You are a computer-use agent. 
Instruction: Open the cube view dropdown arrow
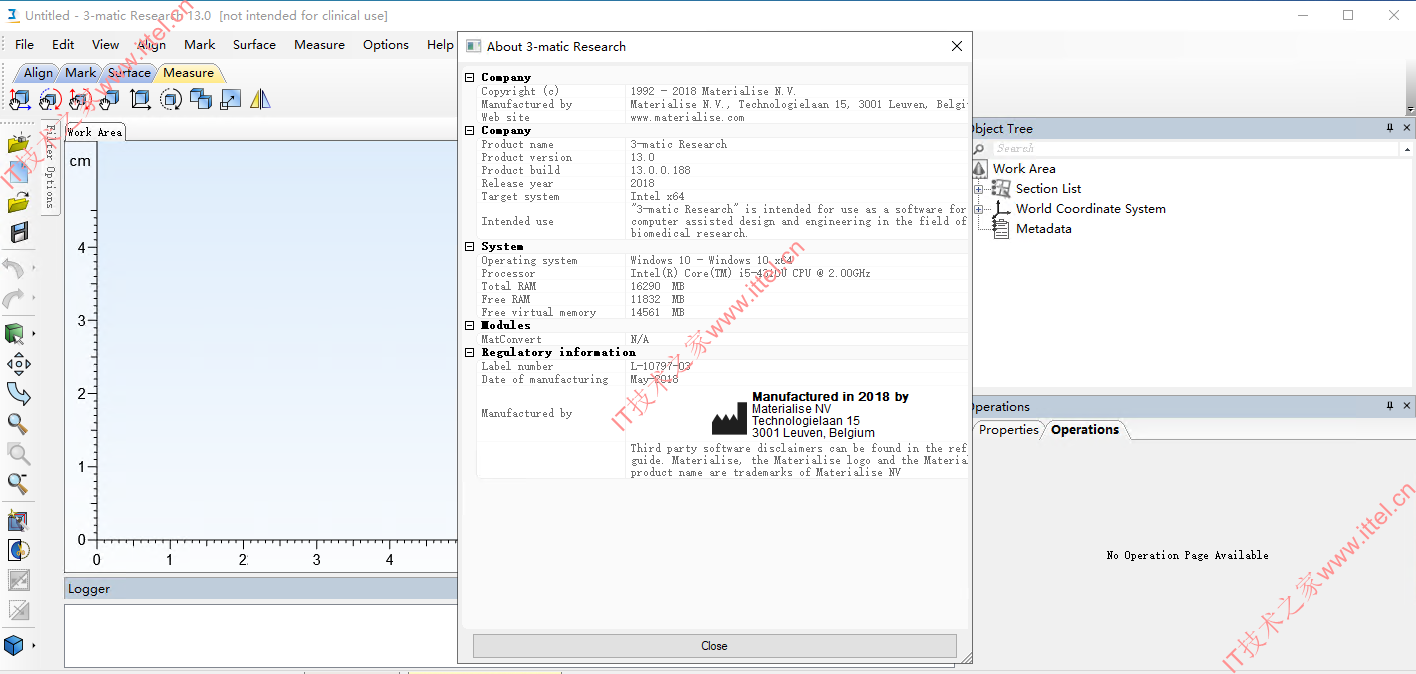[33, 645]
